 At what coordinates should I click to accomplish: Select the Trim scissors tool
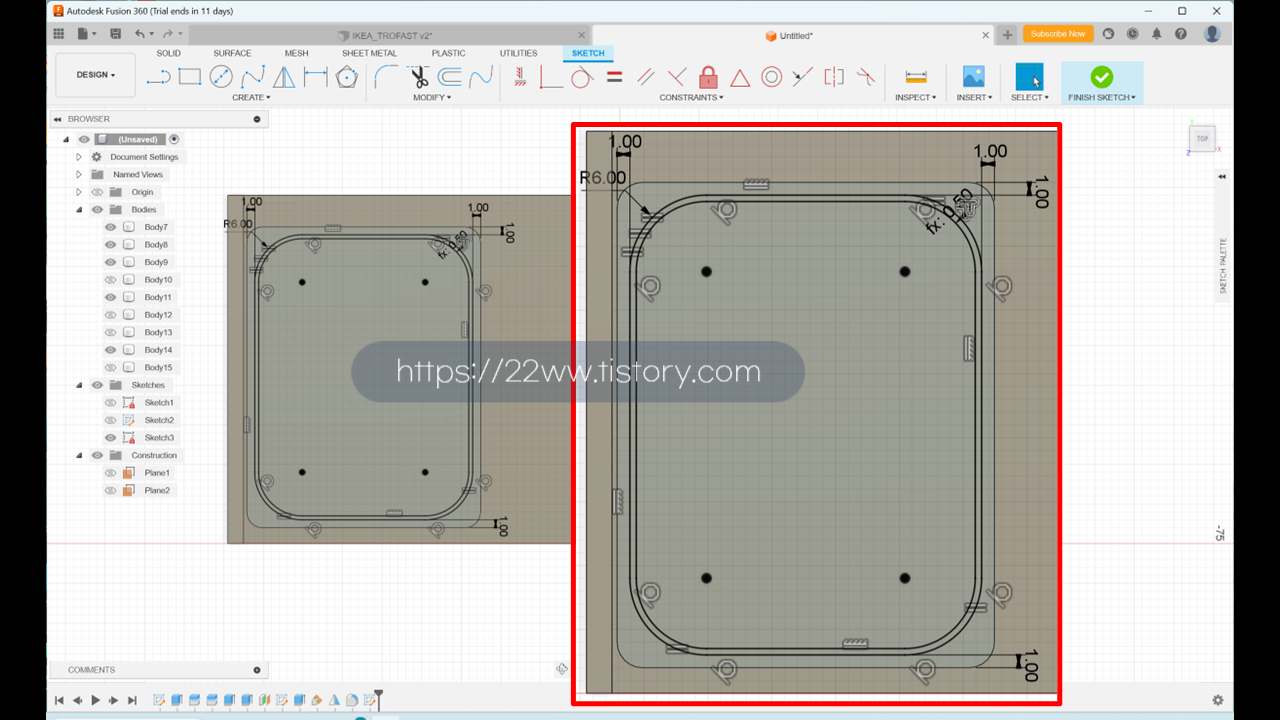coord(419,77)
